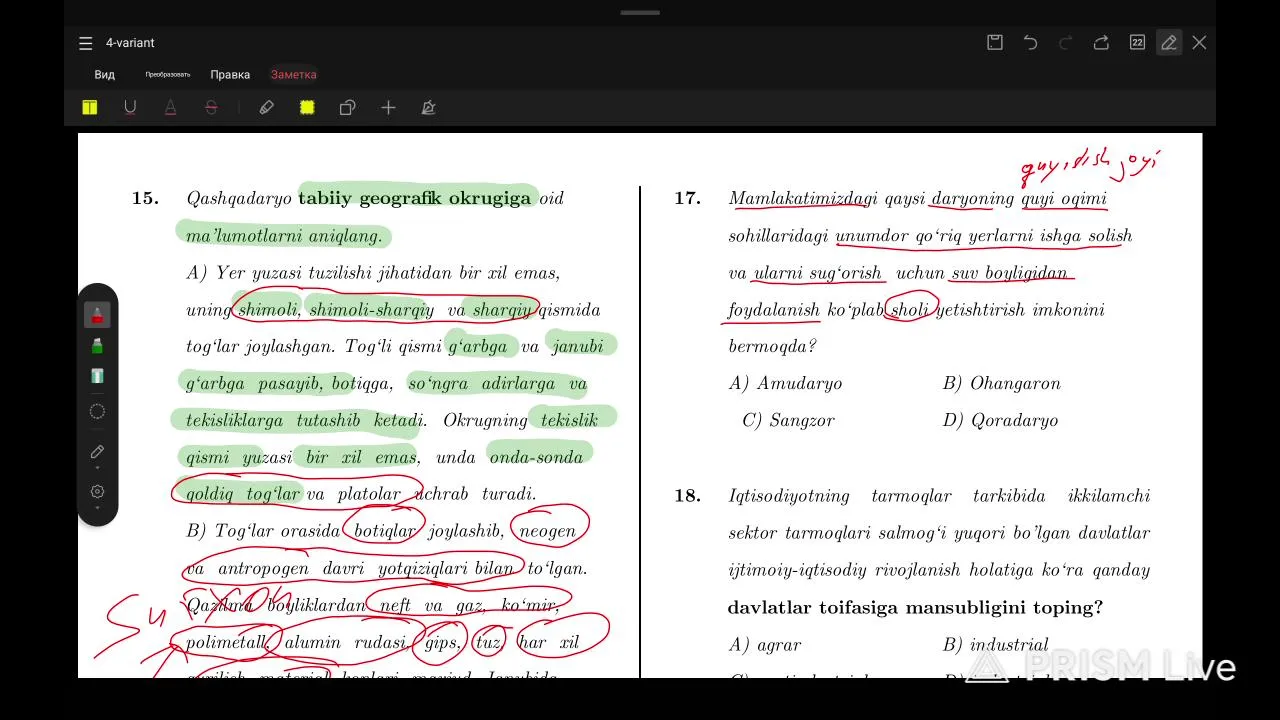1280x720 pixels.
Task: Choose the red marker pen
Action: [x=97, y=316]
